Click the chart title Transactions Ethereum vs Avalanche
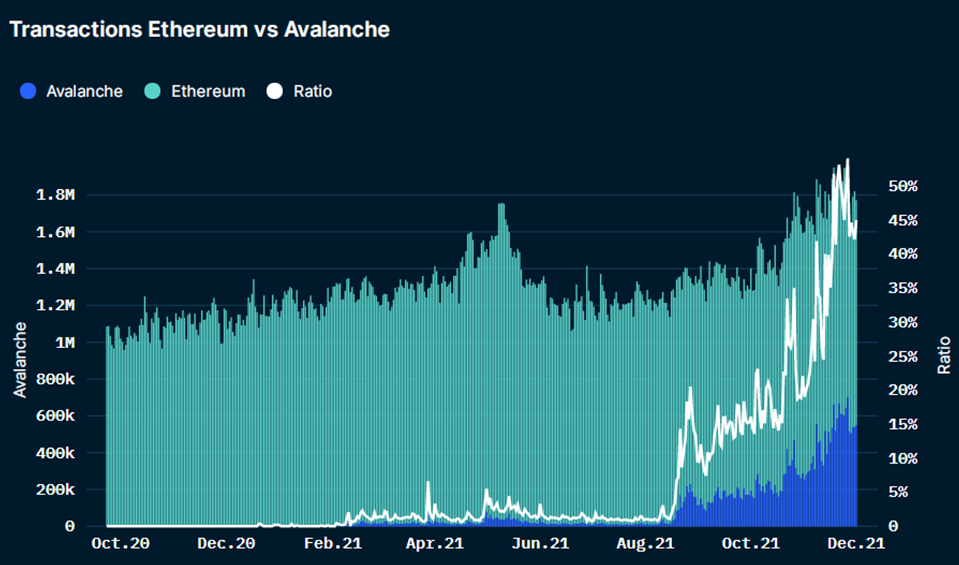The image size is (959, 565). [200, 29]
